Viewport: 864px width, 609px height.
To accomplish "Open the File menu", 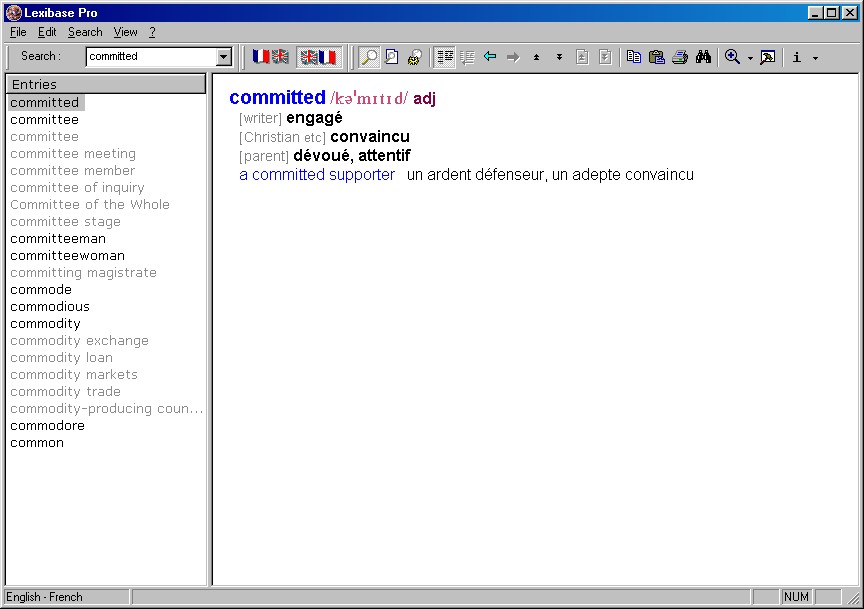I will pos(18,32).
